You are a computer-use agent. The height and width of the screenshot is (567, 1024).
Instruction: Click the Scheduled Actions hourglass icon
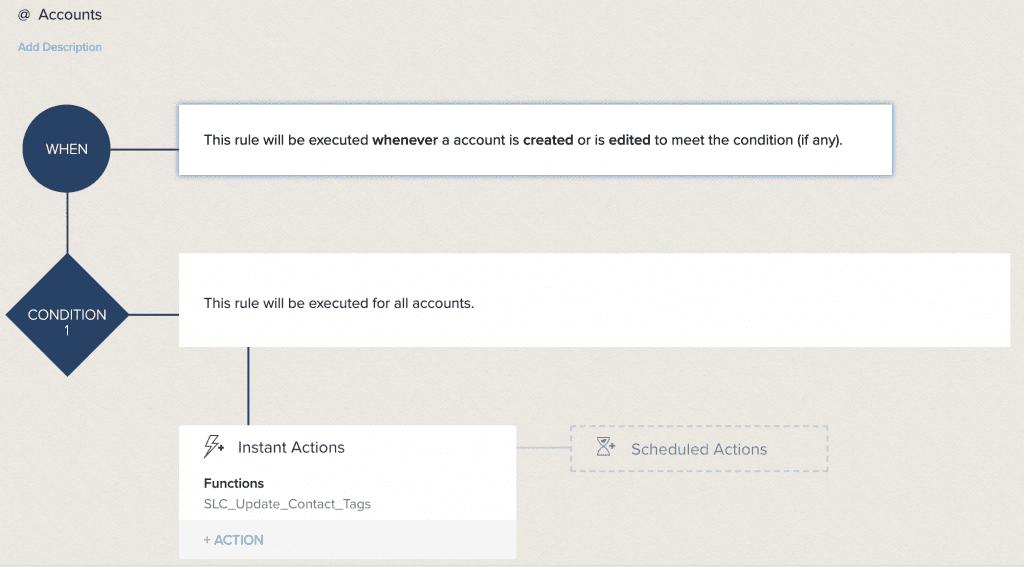point(605,447)
